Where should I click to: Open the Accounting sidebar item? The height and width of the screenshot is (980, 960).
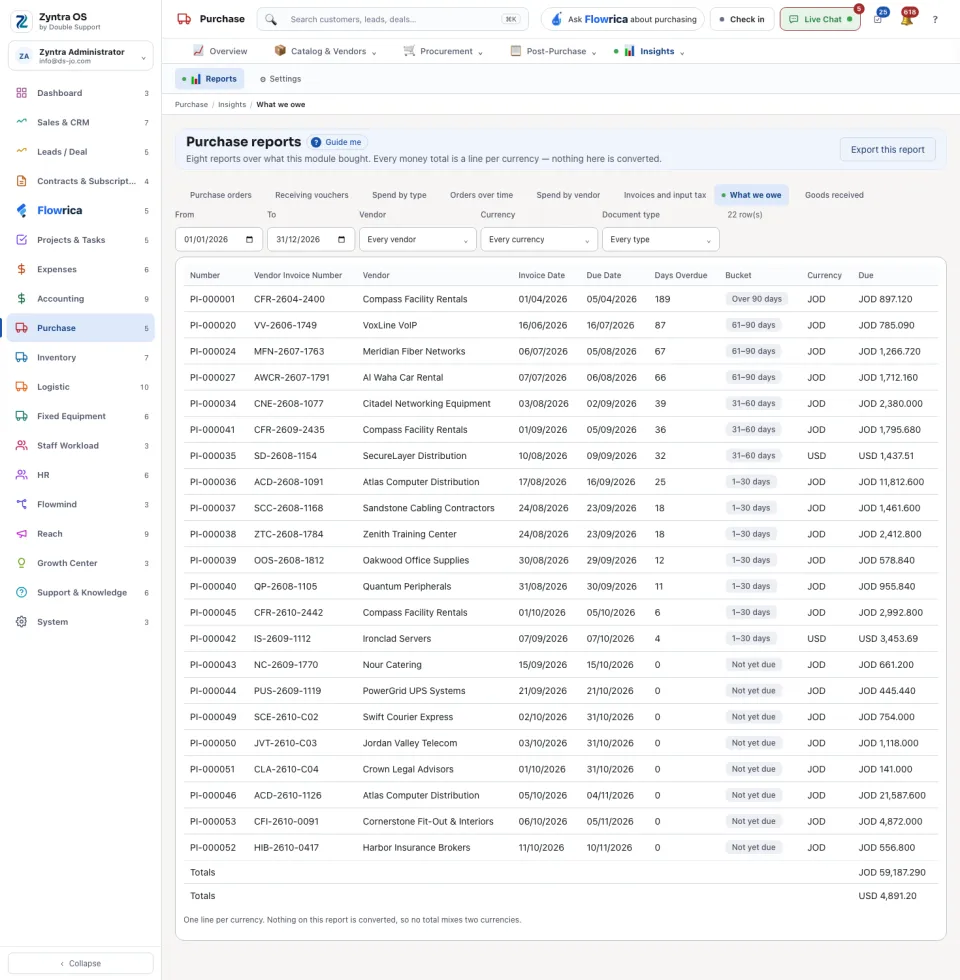click(81, 299)
